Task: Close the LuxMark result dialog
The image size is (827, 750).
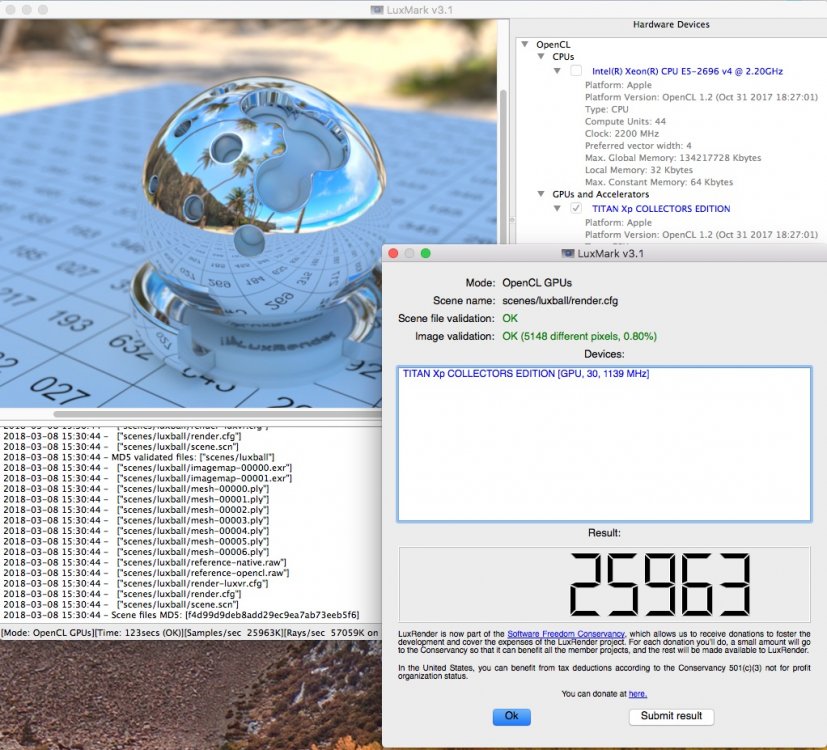Action: [393, 253]
